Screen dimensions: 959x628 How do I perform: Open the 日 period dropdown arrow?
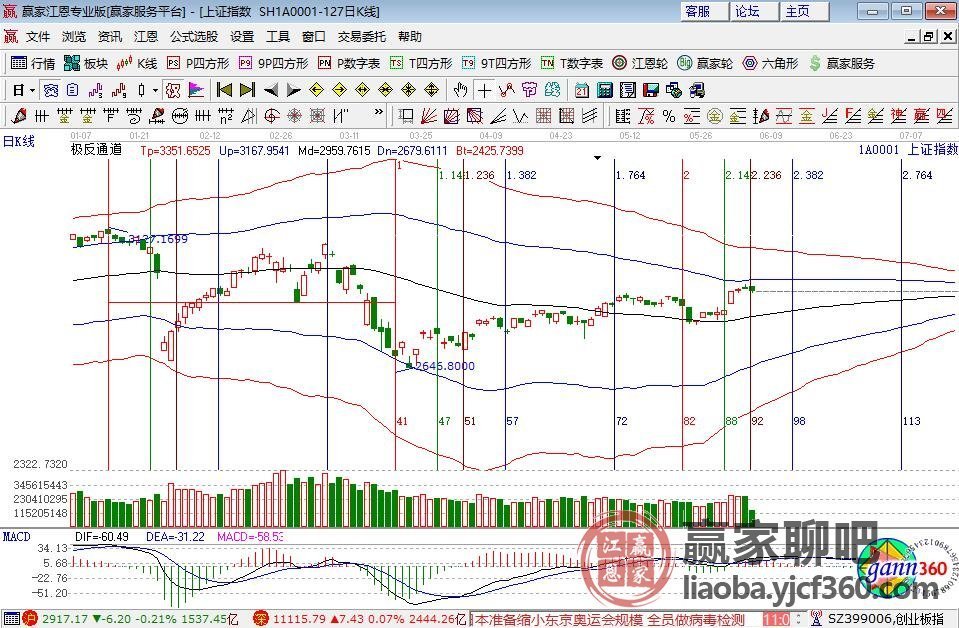click(x=32, y=91)
